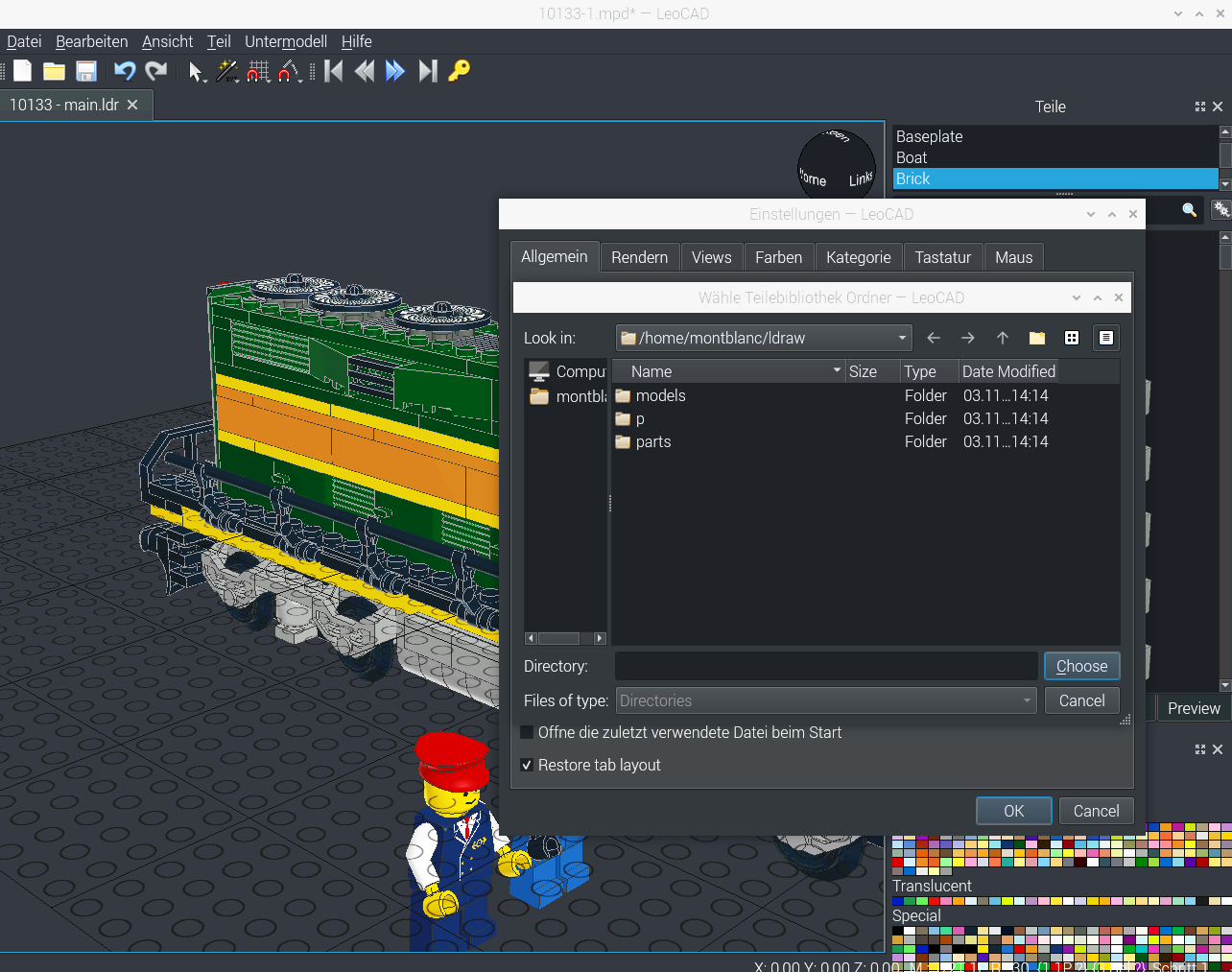Open the Files of type dropdown
The image size is (1232, 972).
(1027, 700)
